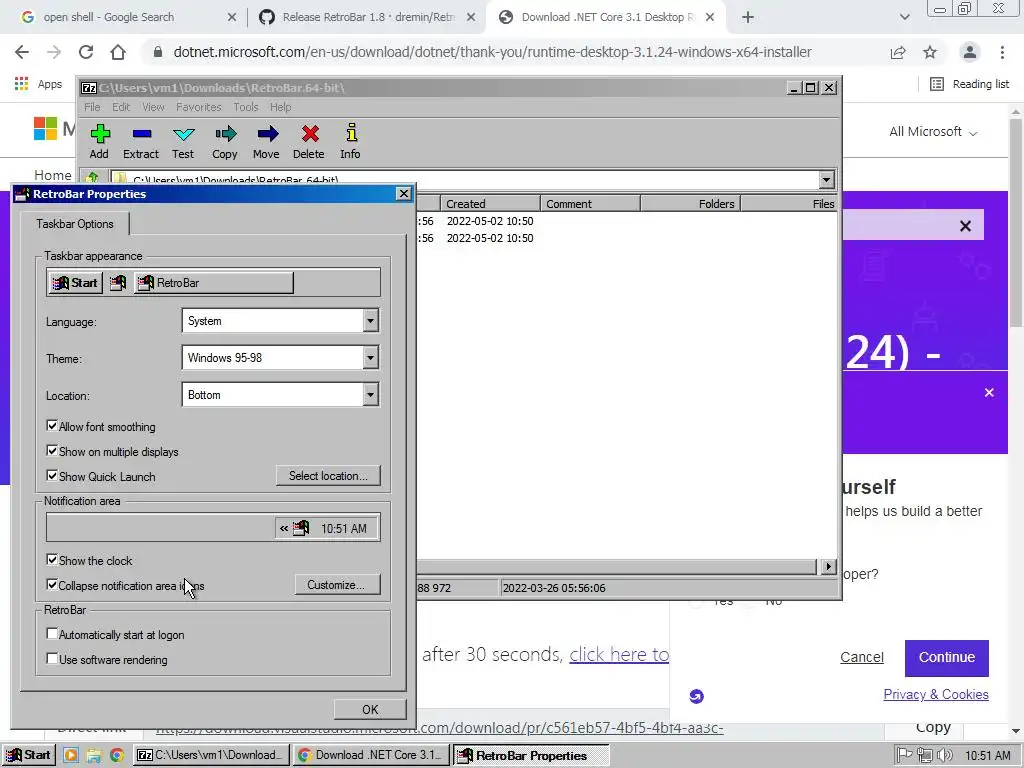Open the Location dropdown showing Bottom

coord(371,394)
